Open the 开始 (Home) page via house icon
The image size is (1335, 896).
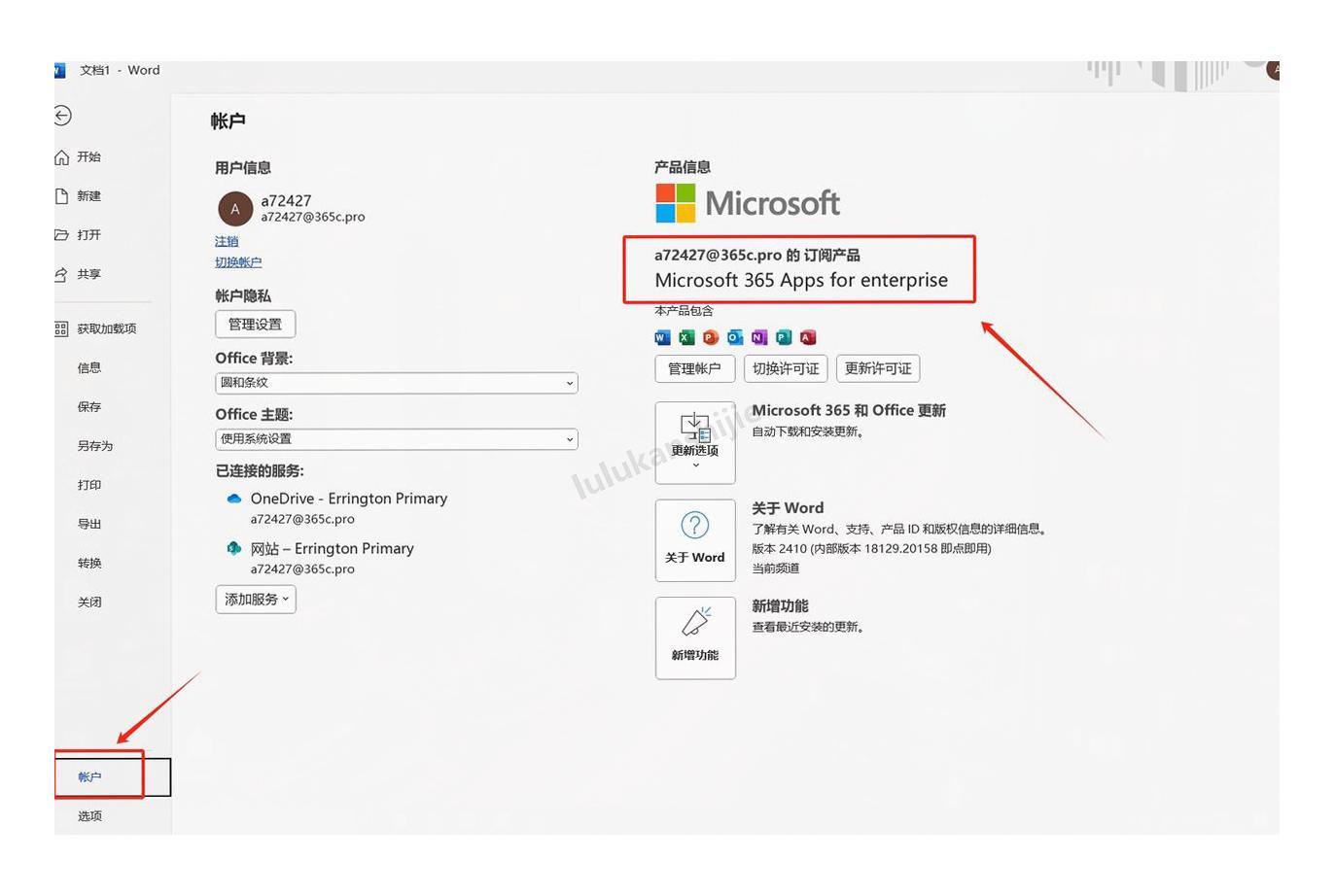[62, 157]
